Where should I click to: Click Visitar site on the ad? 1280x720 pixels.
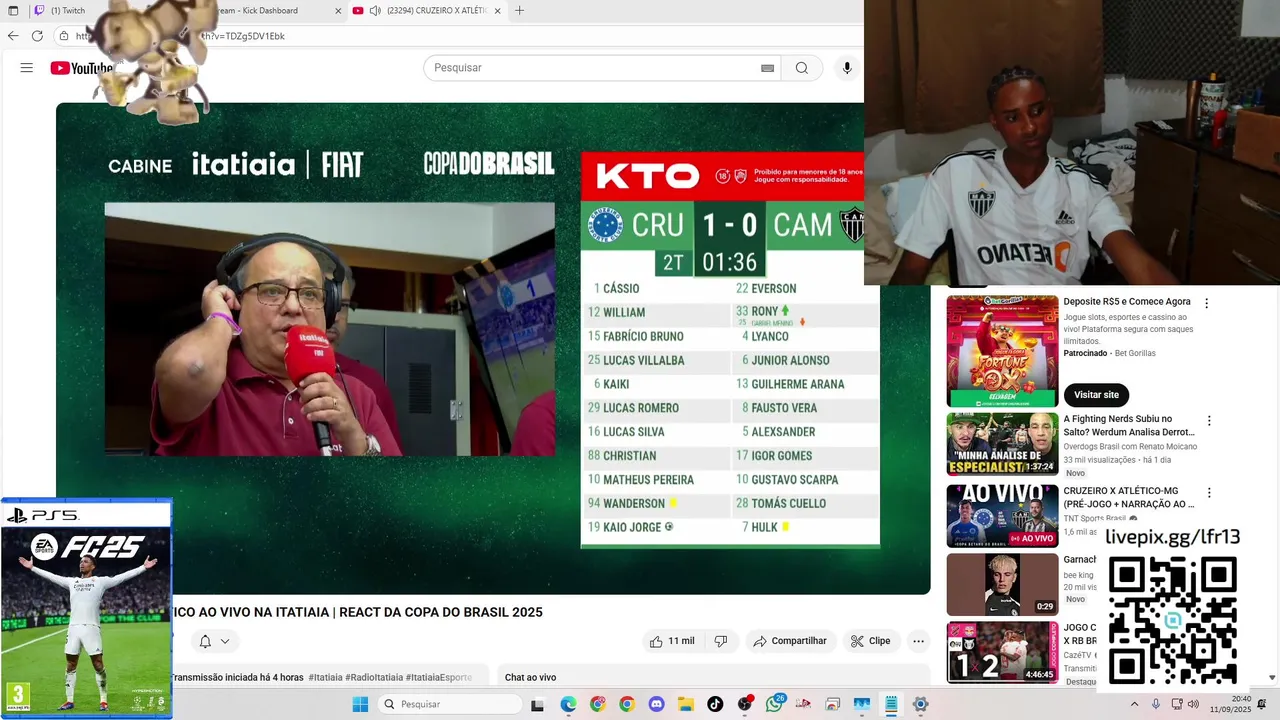tap(1096, 395)
